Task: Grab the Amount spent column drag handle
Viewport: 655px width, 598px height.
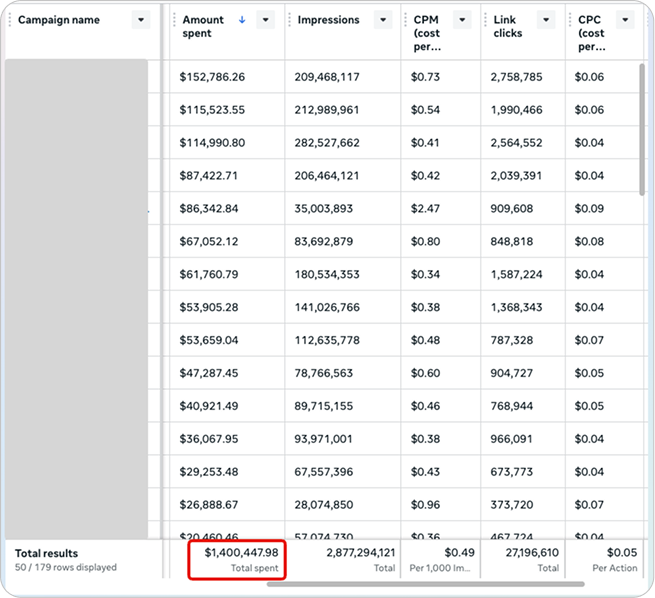Action: (174, 20)
